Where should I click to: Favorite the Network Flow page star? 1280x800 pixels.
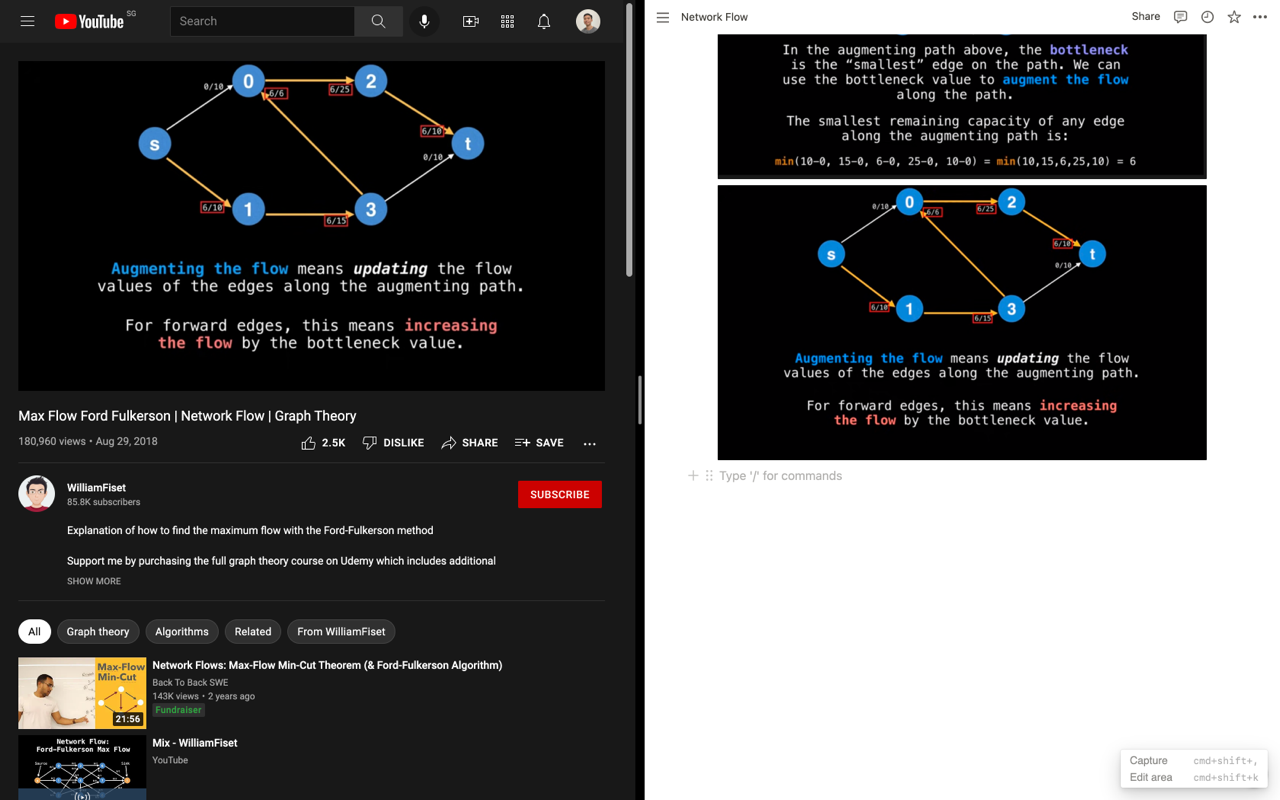tap(1234, 17)
